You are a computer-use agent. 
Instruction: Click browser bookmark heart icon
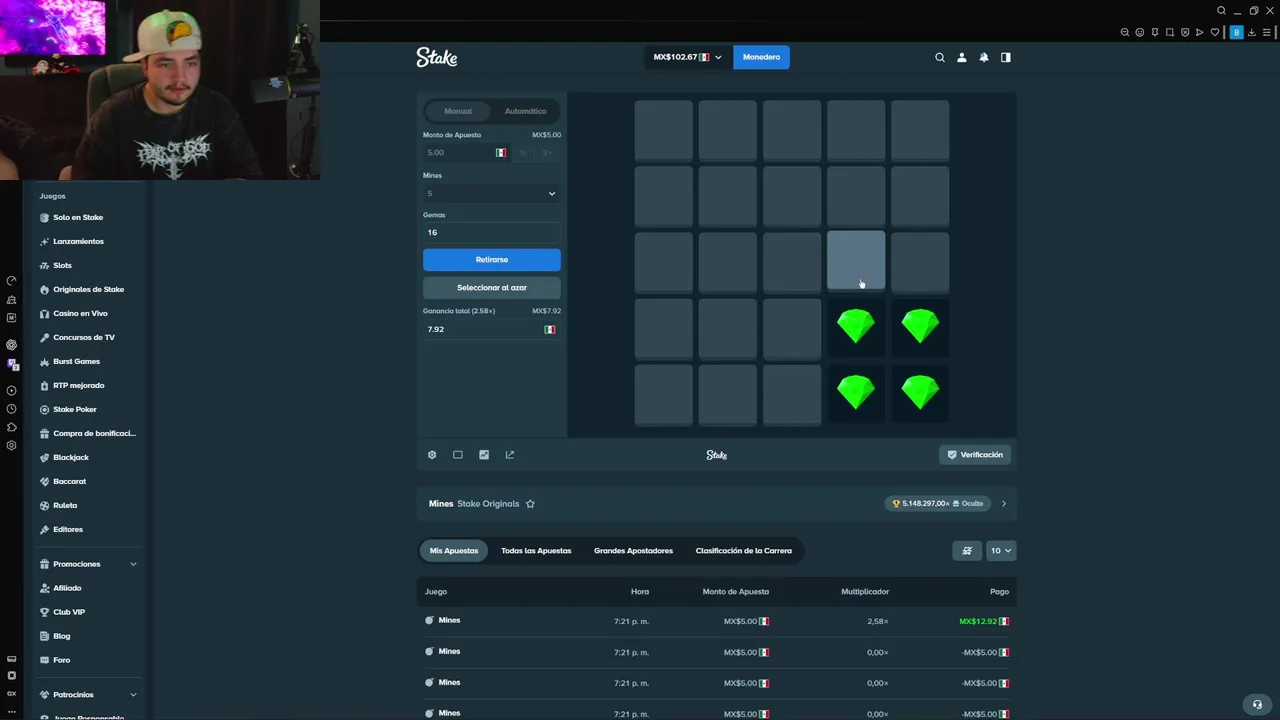pyautogui.click(x=1215, y=32)
